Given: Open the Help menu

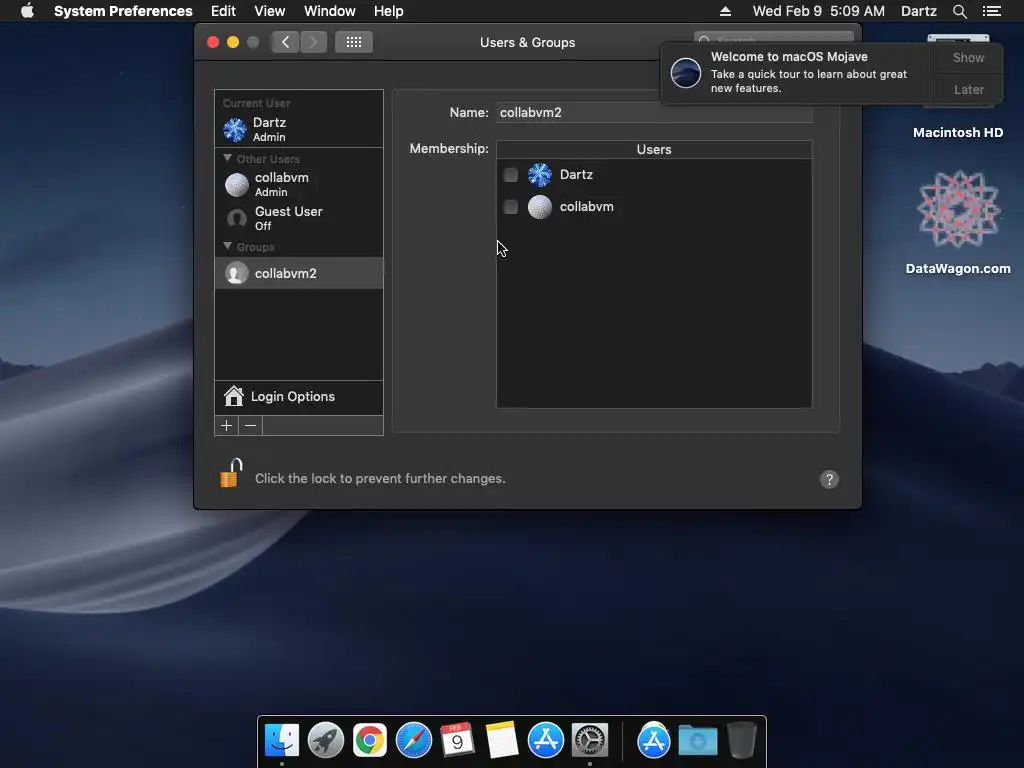Looking at the screenshot, I should click(x=389, y=11).
